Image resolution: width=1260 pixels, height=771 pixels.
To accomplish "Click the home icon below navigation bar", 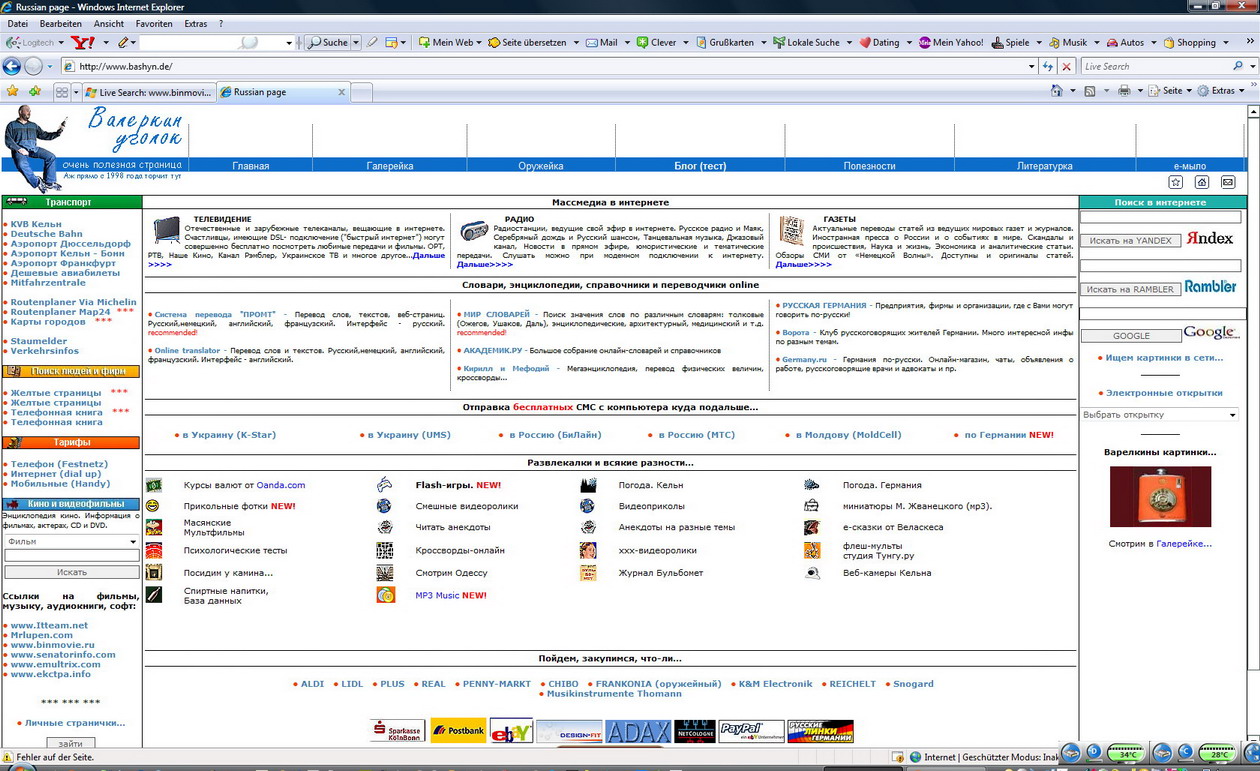I will (1202, 183).
